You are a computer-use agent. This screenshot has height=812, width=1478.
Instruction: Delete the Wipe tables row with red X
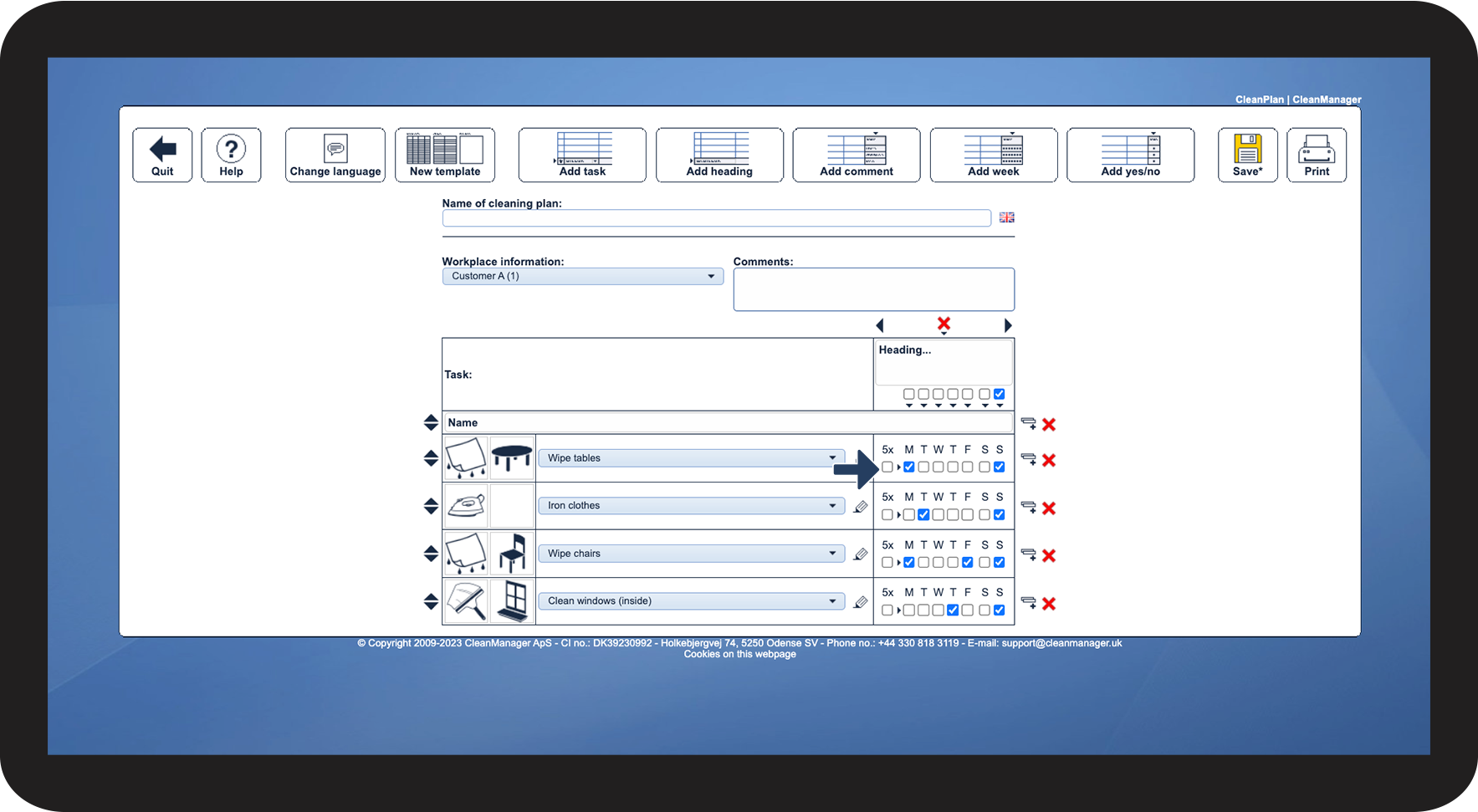click(x=1049, y=460)
